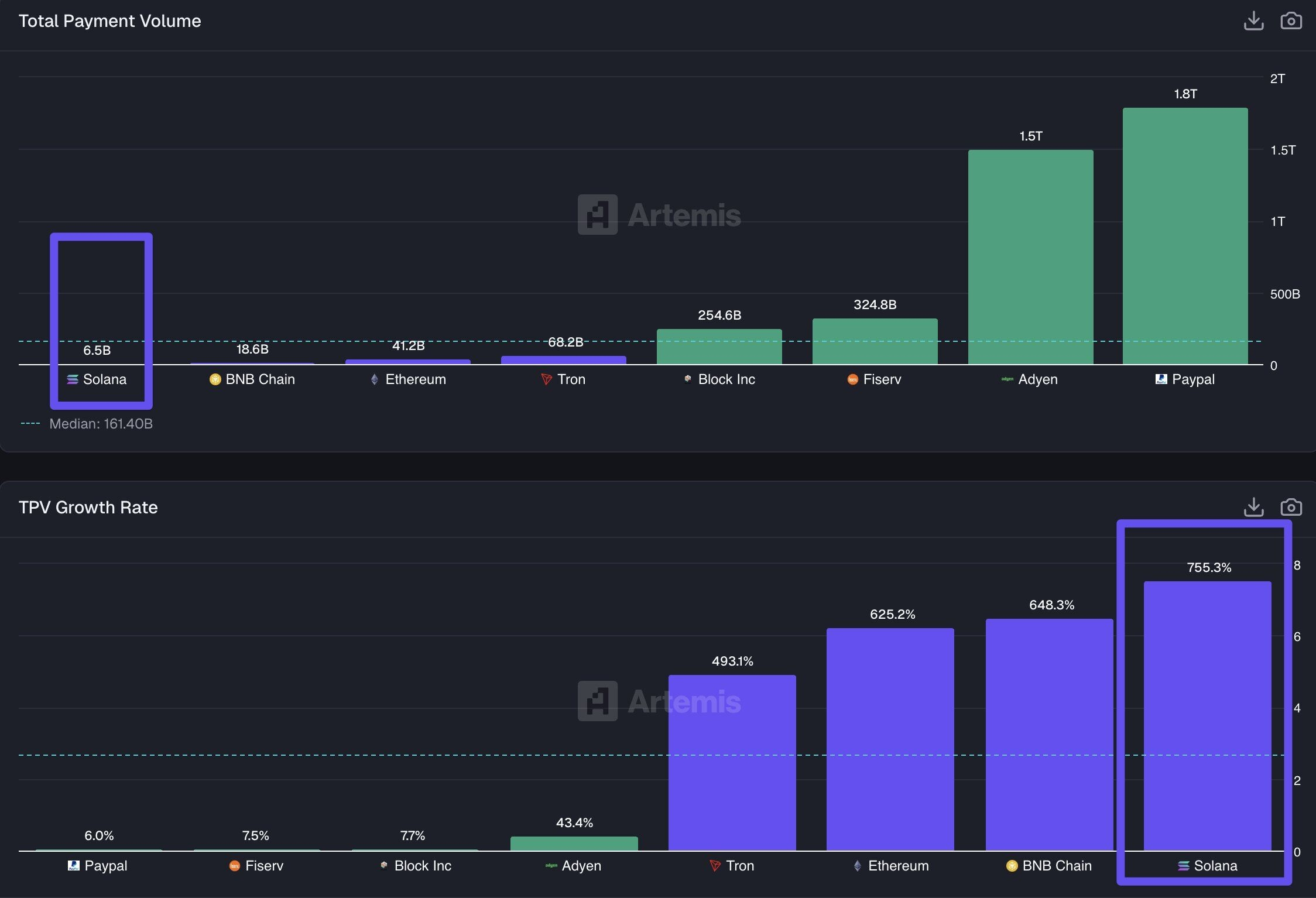The width and height of the screenshot is (1316, 898).
Task: Click the 493.1% Tron growth bar
Action: click(732, 762)
